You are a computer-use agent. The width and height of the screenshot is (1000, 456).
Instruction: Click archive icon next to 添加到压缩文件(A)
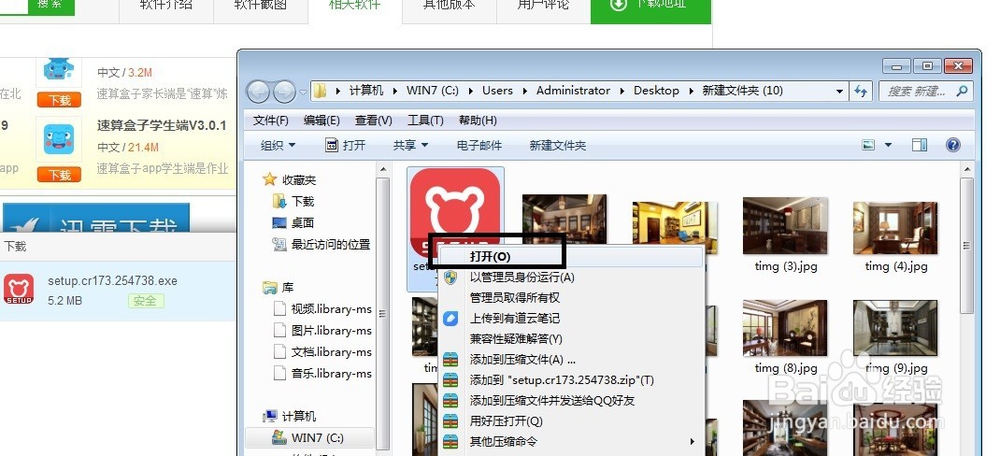click(451, 359)
